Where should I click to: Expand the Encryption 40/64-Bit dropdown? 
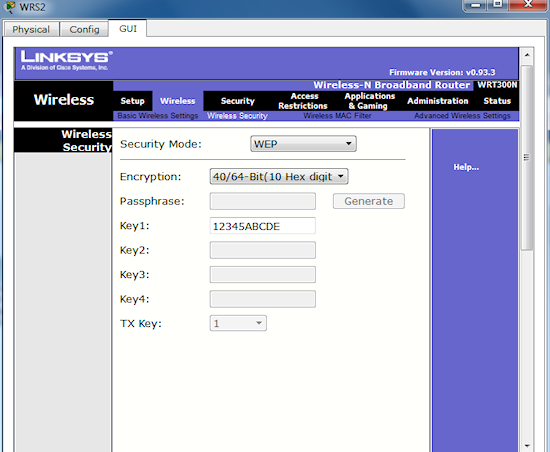279,176
